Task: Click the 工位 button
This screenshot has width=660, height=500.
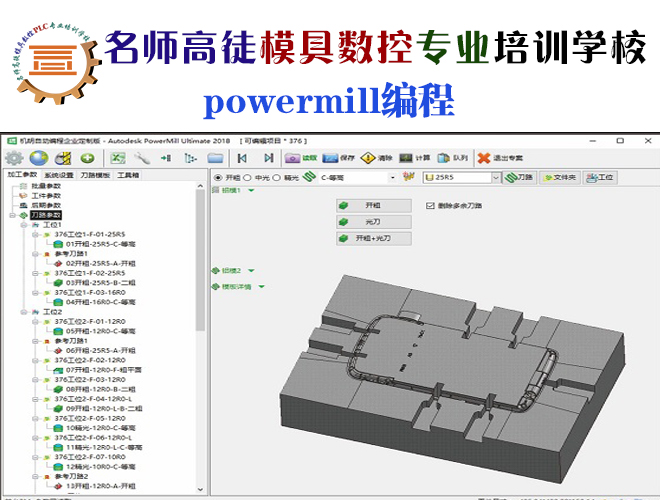Action: pos(599,178)
